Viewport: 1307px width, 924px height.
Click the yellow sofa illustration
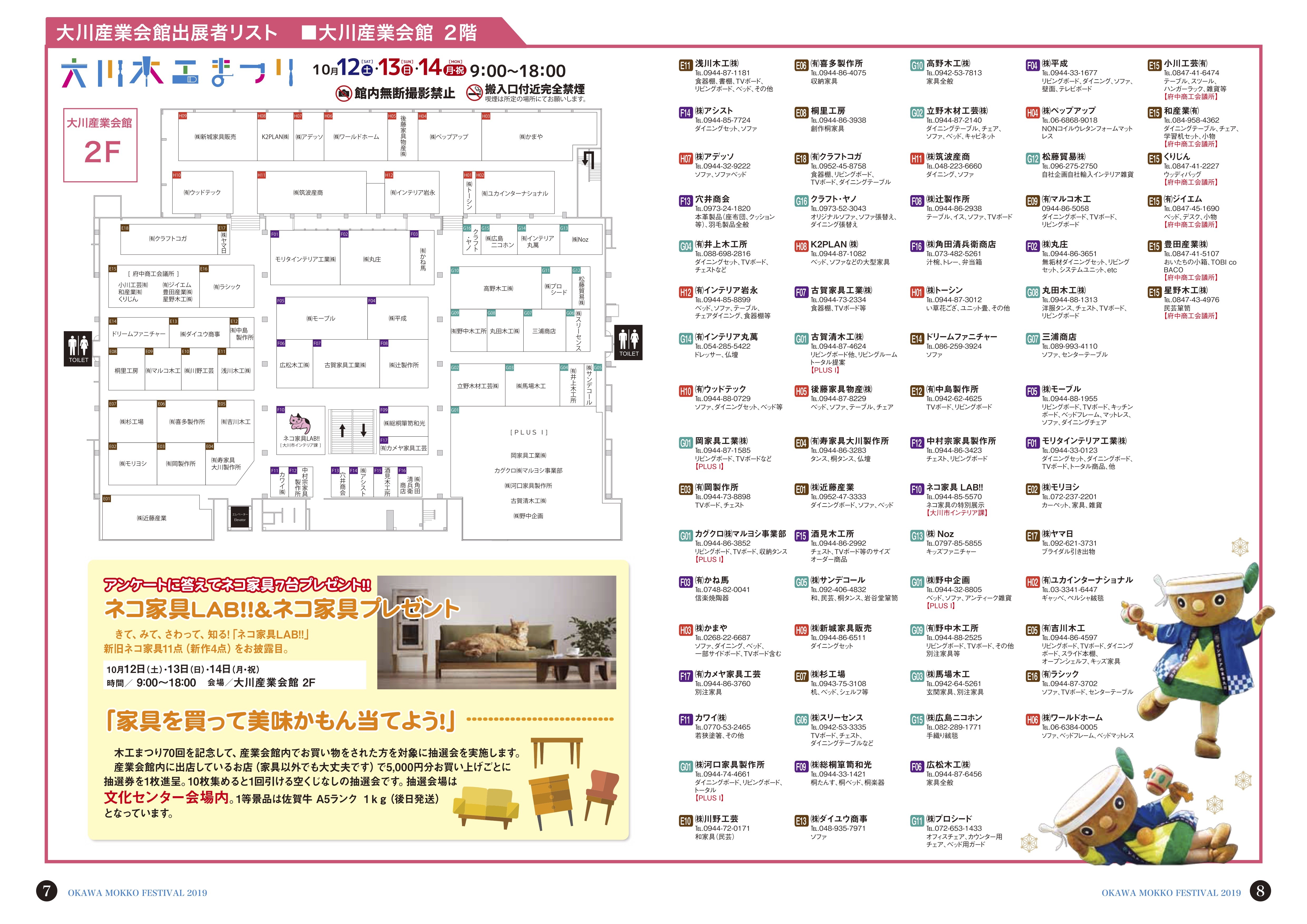pyautogui.click(x=486, y=804)
